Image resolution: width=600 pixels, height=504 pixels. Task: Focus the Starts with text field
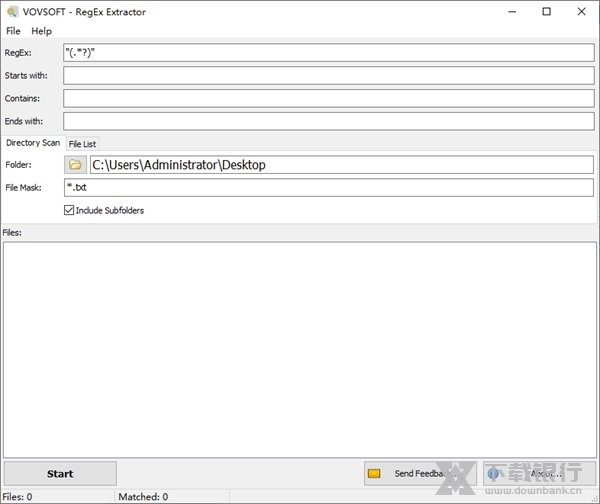click(x=329, y=75)
